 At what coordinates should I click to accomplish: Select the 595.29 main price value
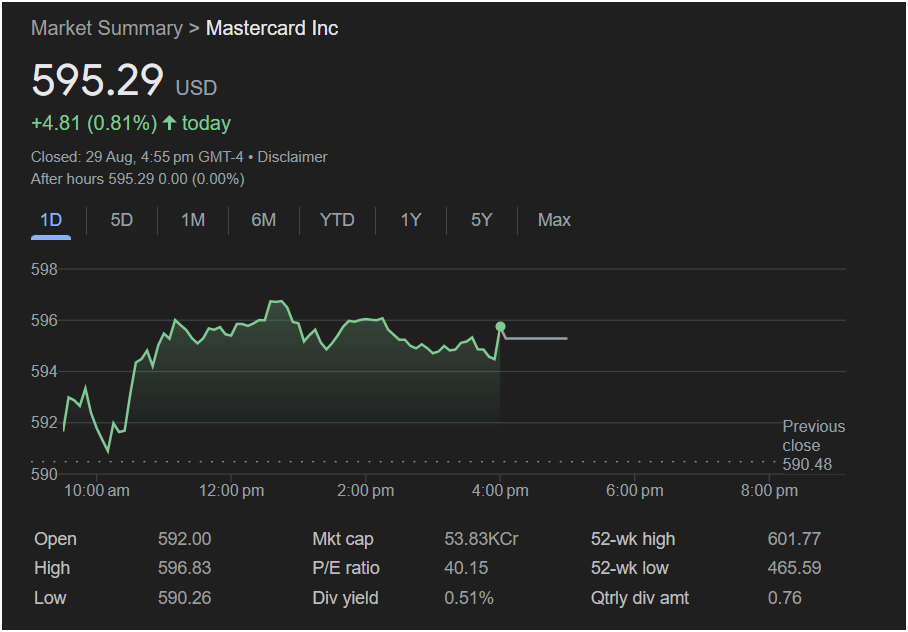97,80
